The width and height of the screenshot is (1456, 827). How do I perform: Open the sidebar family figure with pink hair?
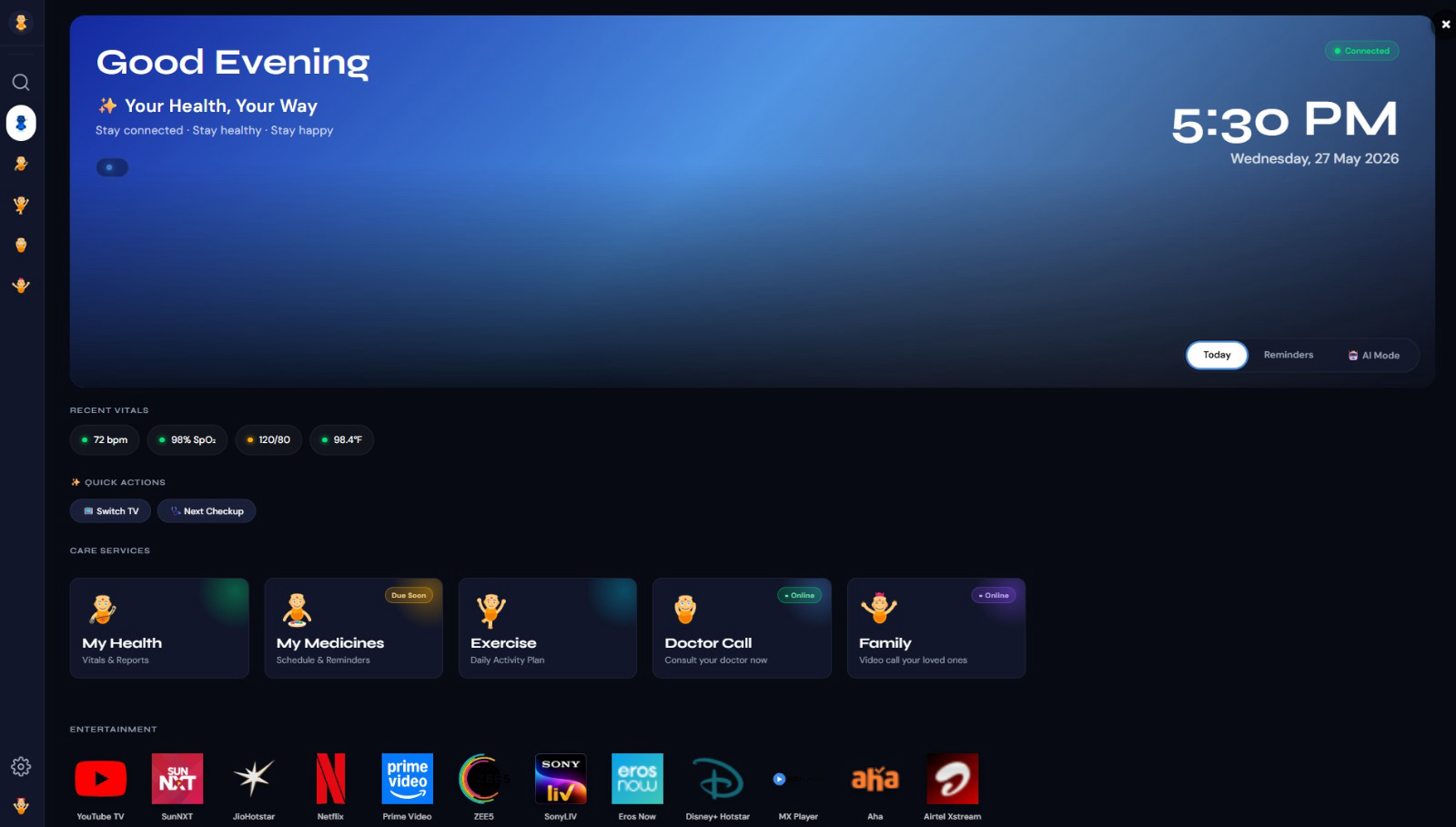click(21, 286)
